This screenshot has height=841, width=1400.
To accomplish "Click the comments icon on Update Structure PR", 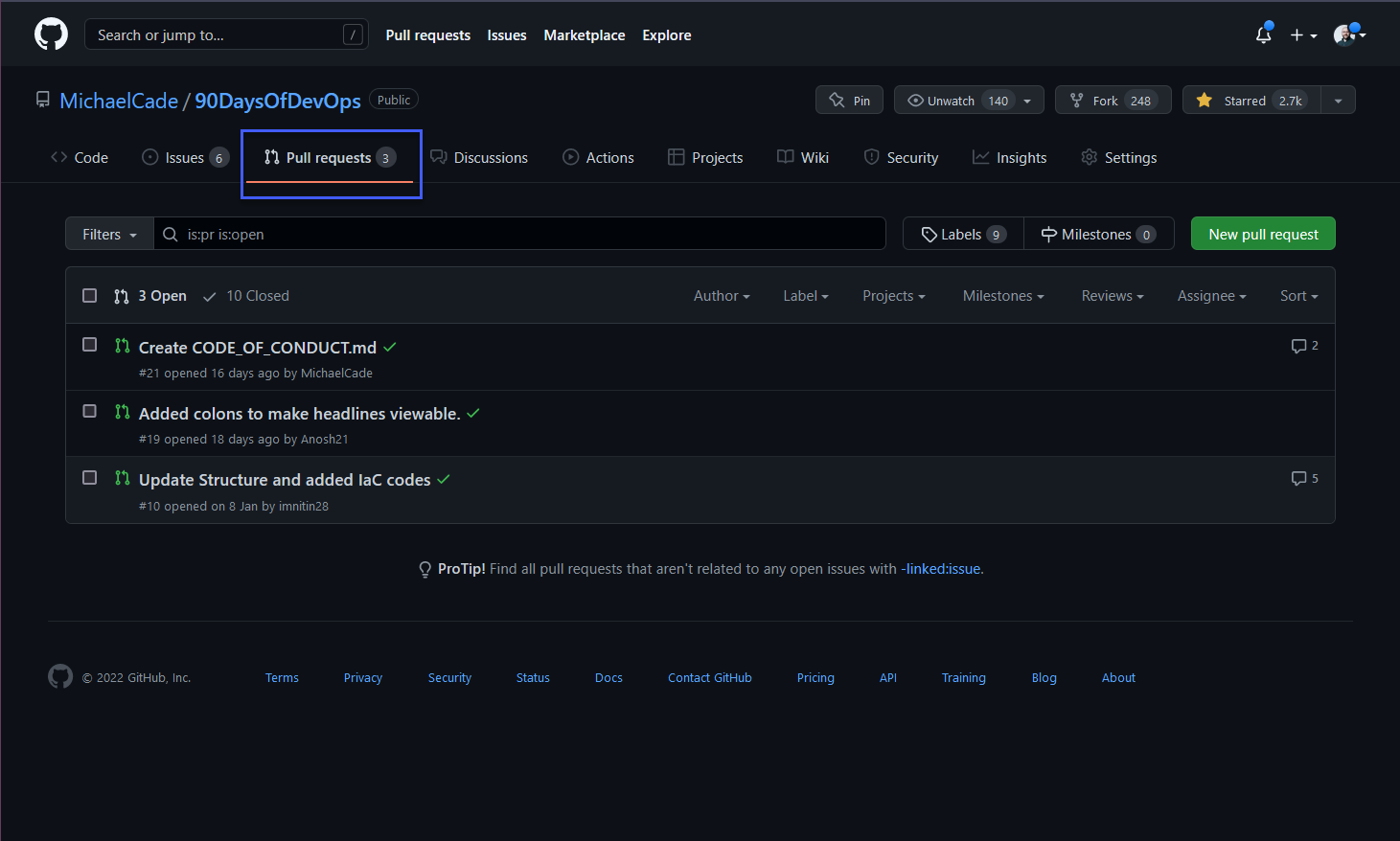I will [x=1299, y=477].
